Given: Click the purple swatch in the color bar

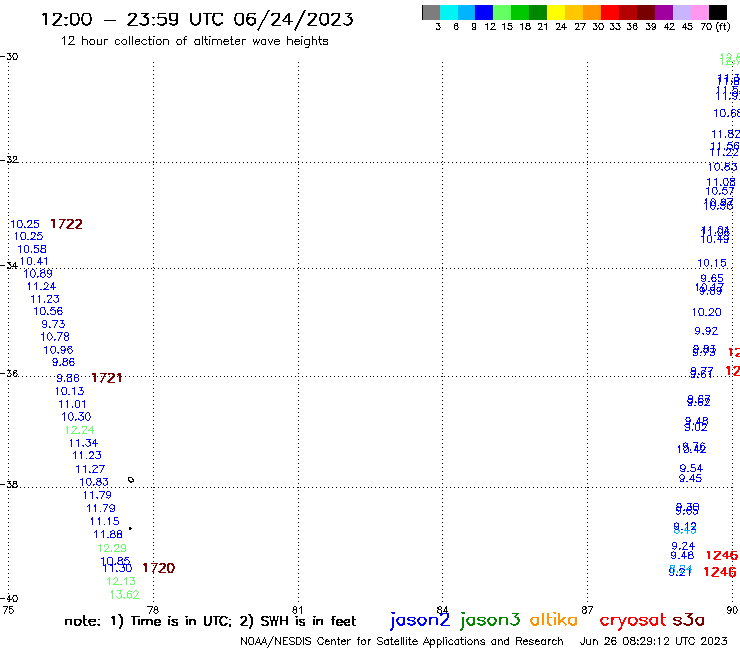Looking at the screenshot, I should tap(664, 12).
